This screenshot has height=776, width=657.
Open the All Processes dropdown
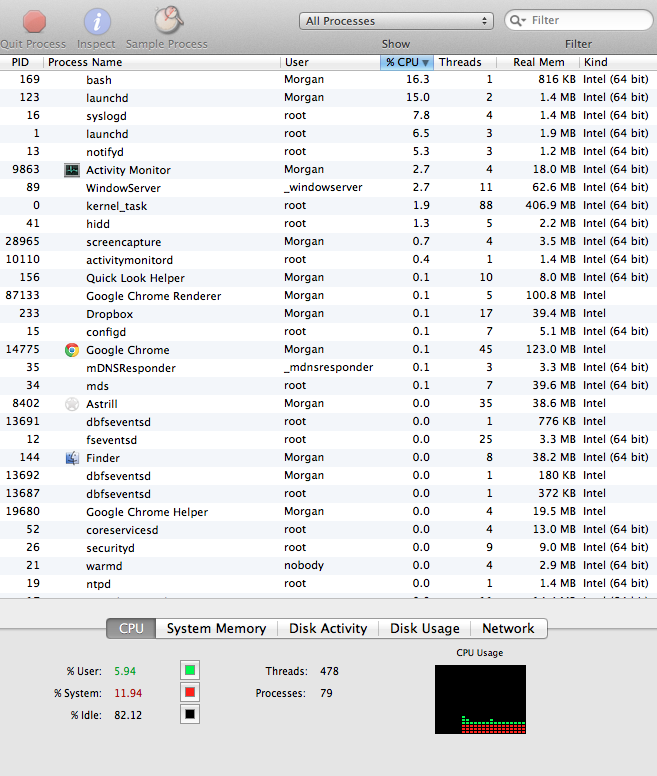(396, 21)
